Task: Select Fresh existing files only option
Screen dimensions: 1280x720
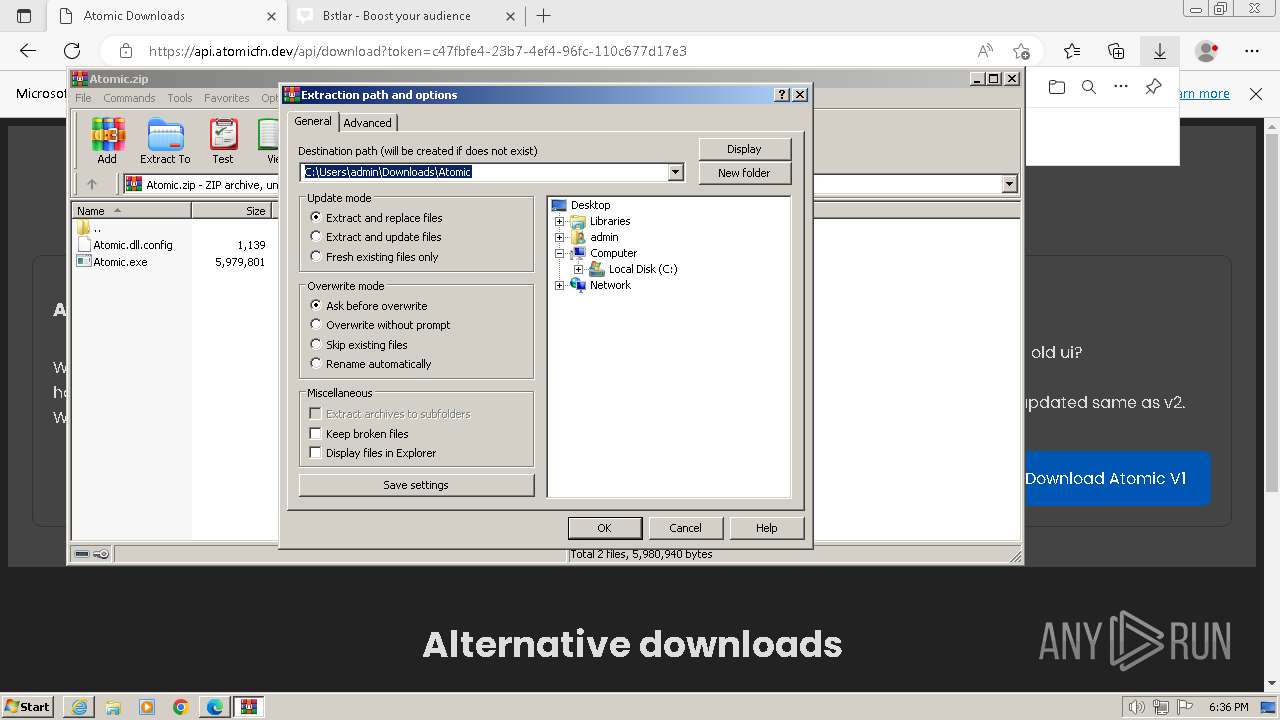Action: click(x=374, y=257)
